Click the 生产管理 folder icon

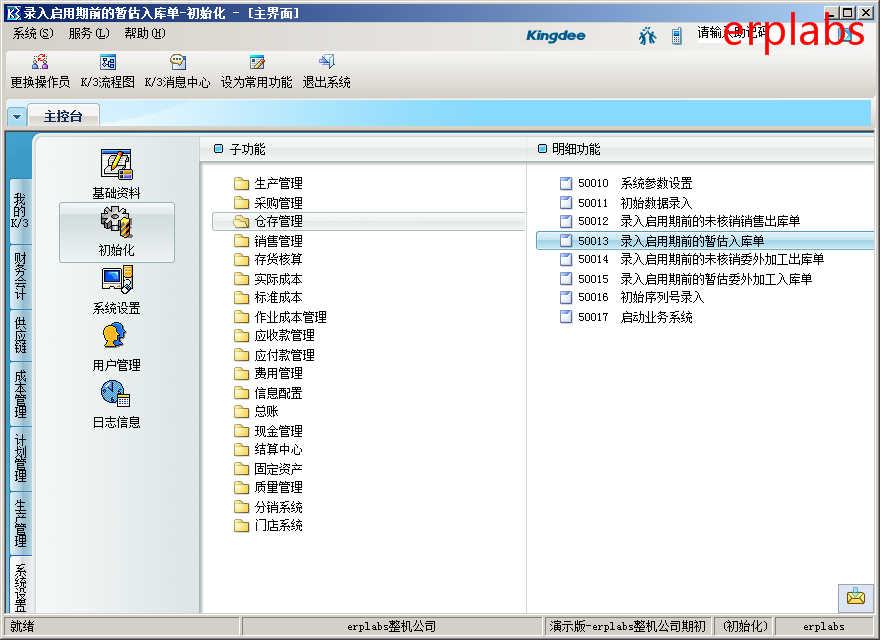click(241, 184)
